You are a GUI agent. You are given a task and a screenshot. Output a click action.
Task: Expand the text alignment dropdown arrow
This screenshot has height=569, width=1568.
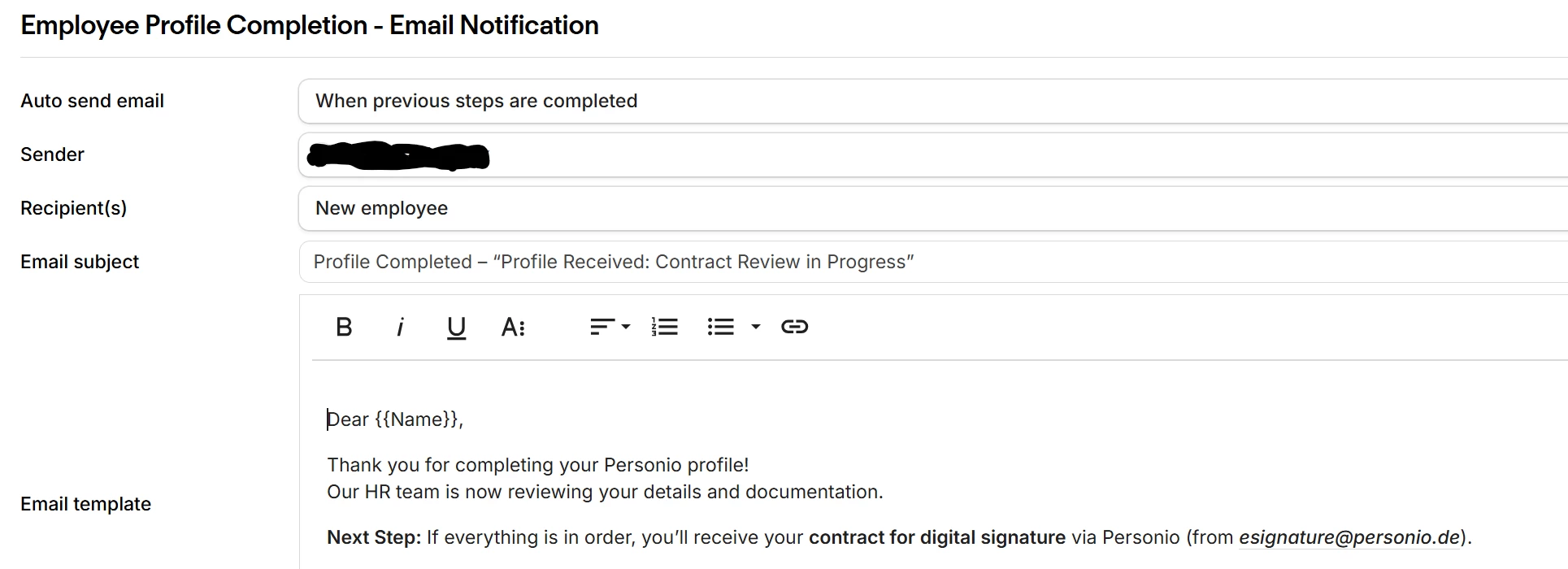point(626,327)
